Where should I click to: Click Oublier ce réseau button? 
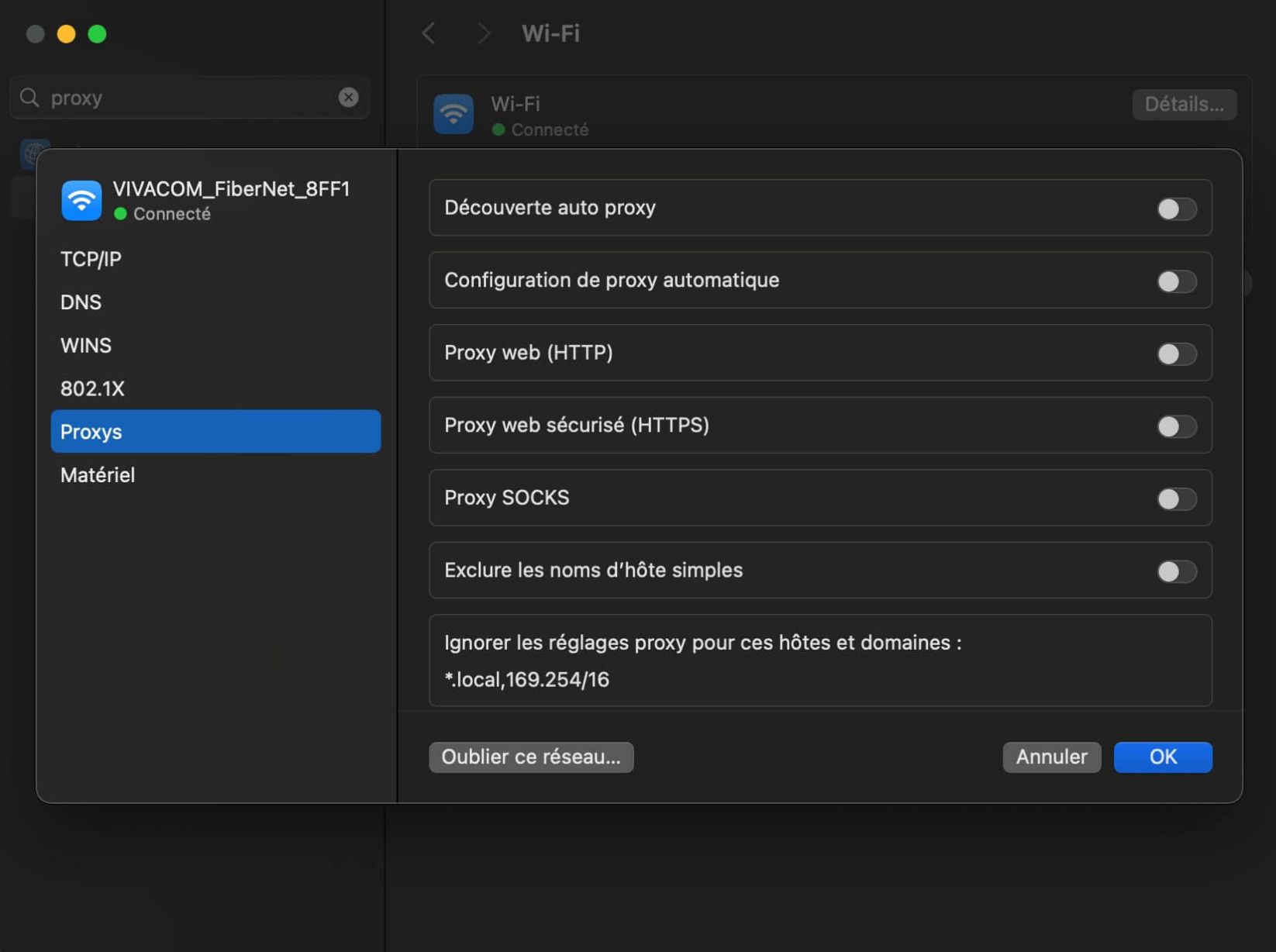coord(531,757)
